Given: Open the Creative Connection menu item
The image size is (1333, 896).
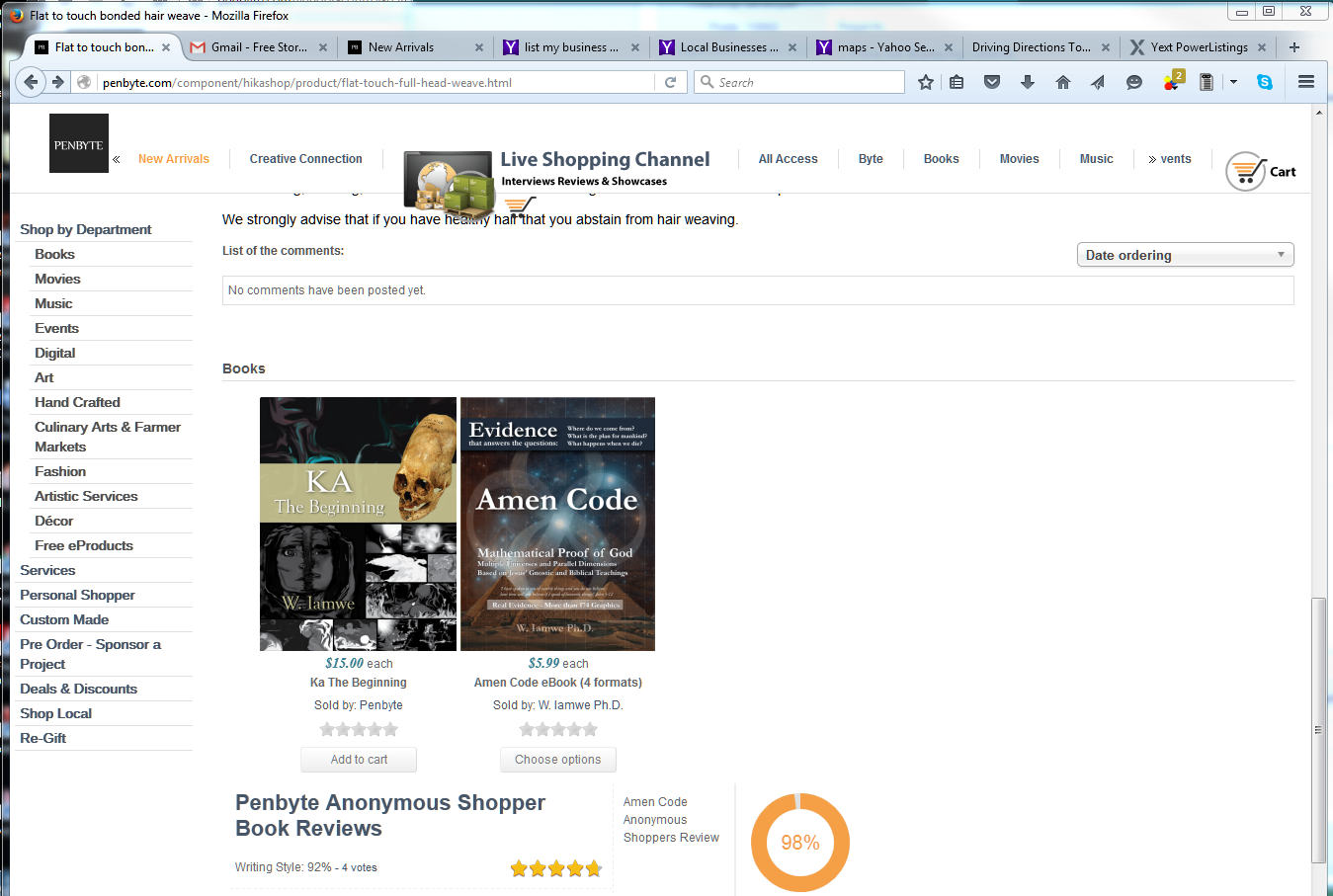Looking at the screenshot, I should (305, 159).
